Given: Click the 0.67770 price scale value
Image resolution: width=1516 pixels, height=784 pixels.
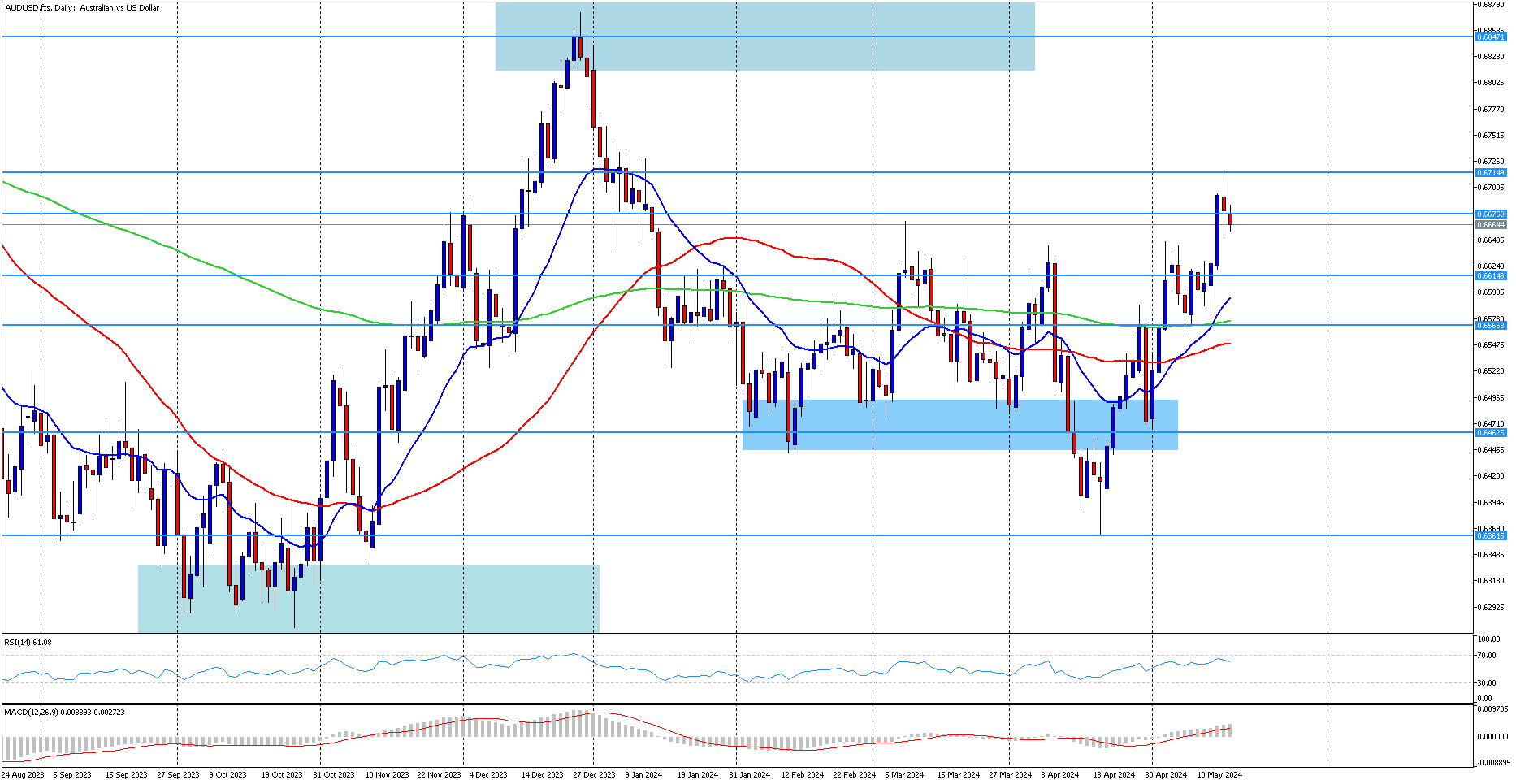Looking at the screenshot, I should (1491, 109).
